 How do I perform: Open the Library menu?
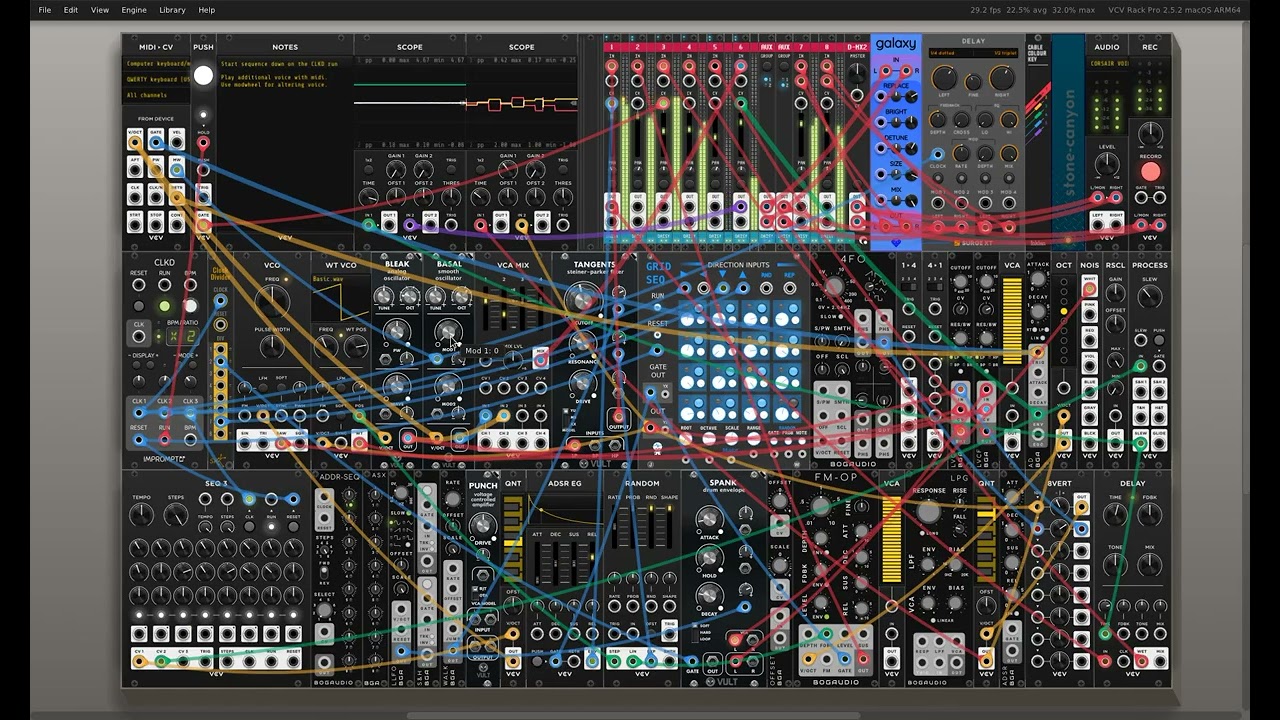click(x=172, y=10)
